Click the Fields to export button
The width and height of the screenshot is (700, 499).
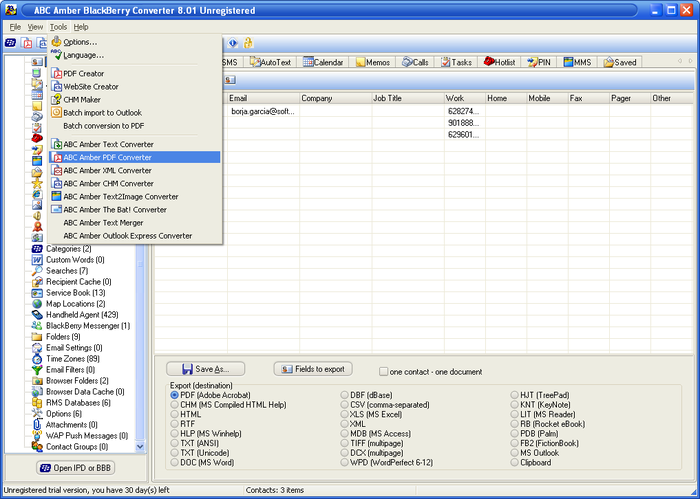tap(313, 369)
